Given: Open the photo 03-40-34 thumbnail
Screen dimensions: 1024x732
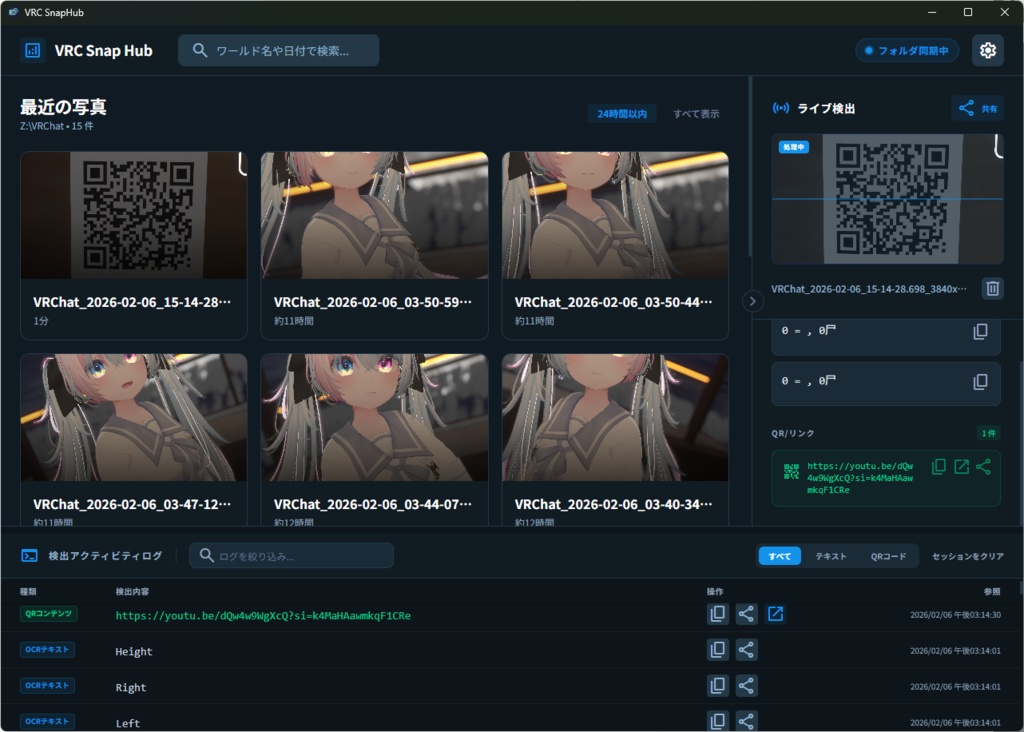Looking at the screenshot, I should coord(615,418).
